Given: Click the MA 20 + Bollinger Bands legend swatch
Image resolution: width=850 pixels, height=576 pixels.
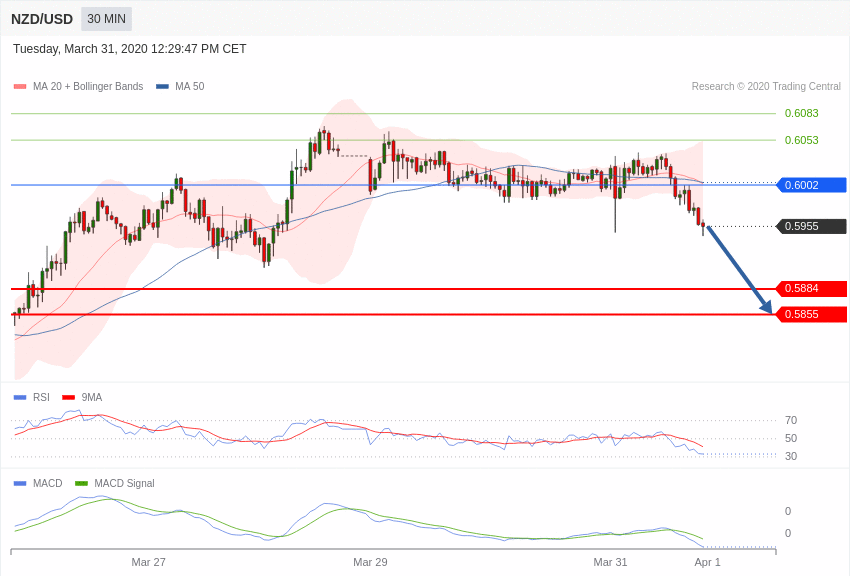Looking at the screenshot, I should (x=20, y=87).
